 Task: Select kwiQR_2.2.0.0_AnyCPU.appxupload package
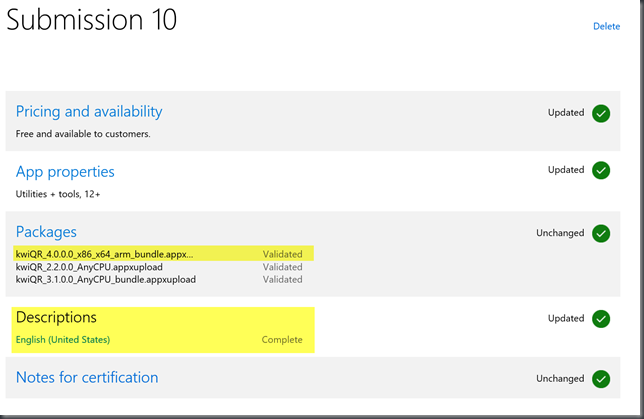pos(89,267)
